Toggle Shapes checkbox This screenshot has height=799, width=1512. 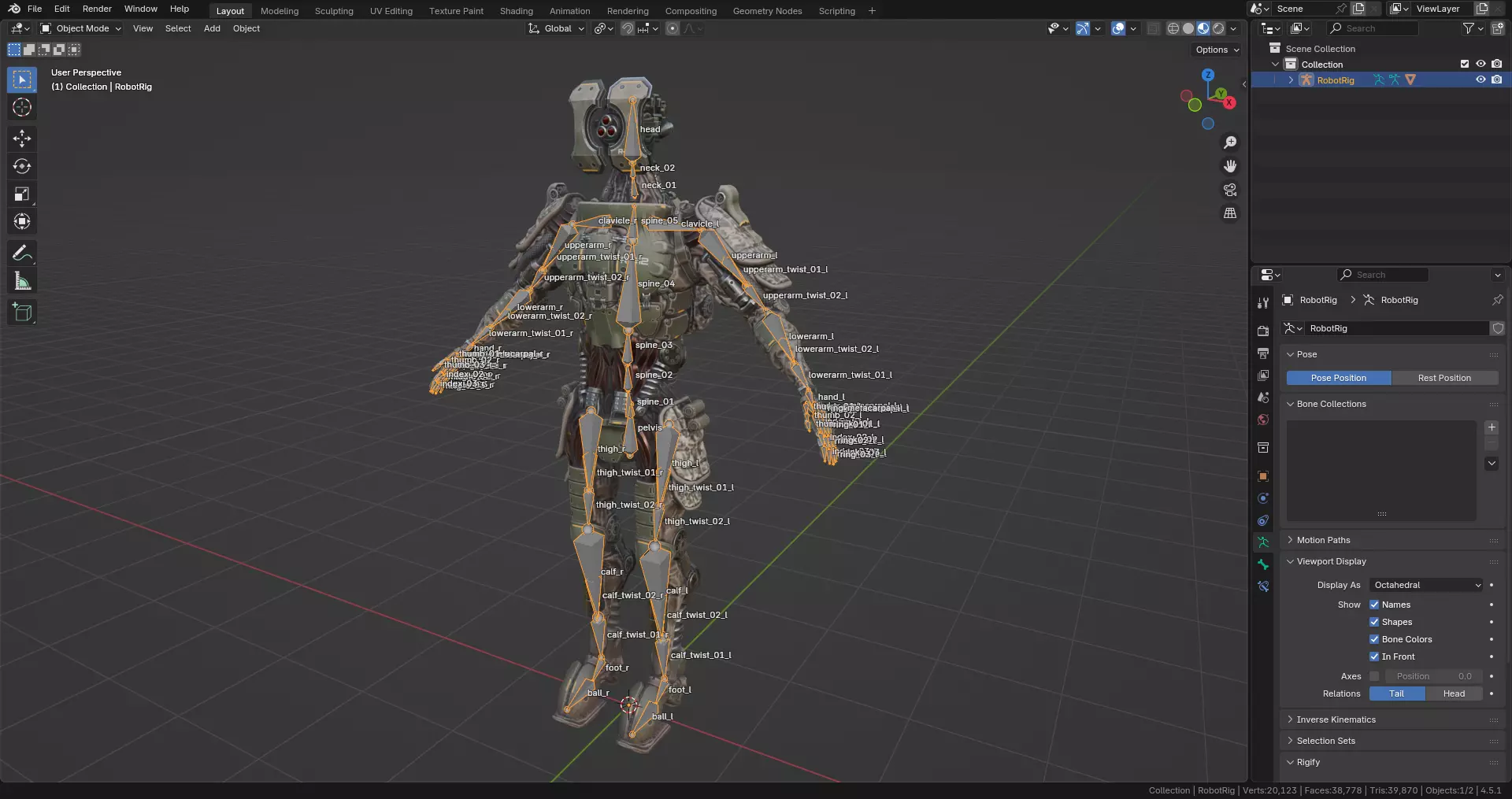1374,622
